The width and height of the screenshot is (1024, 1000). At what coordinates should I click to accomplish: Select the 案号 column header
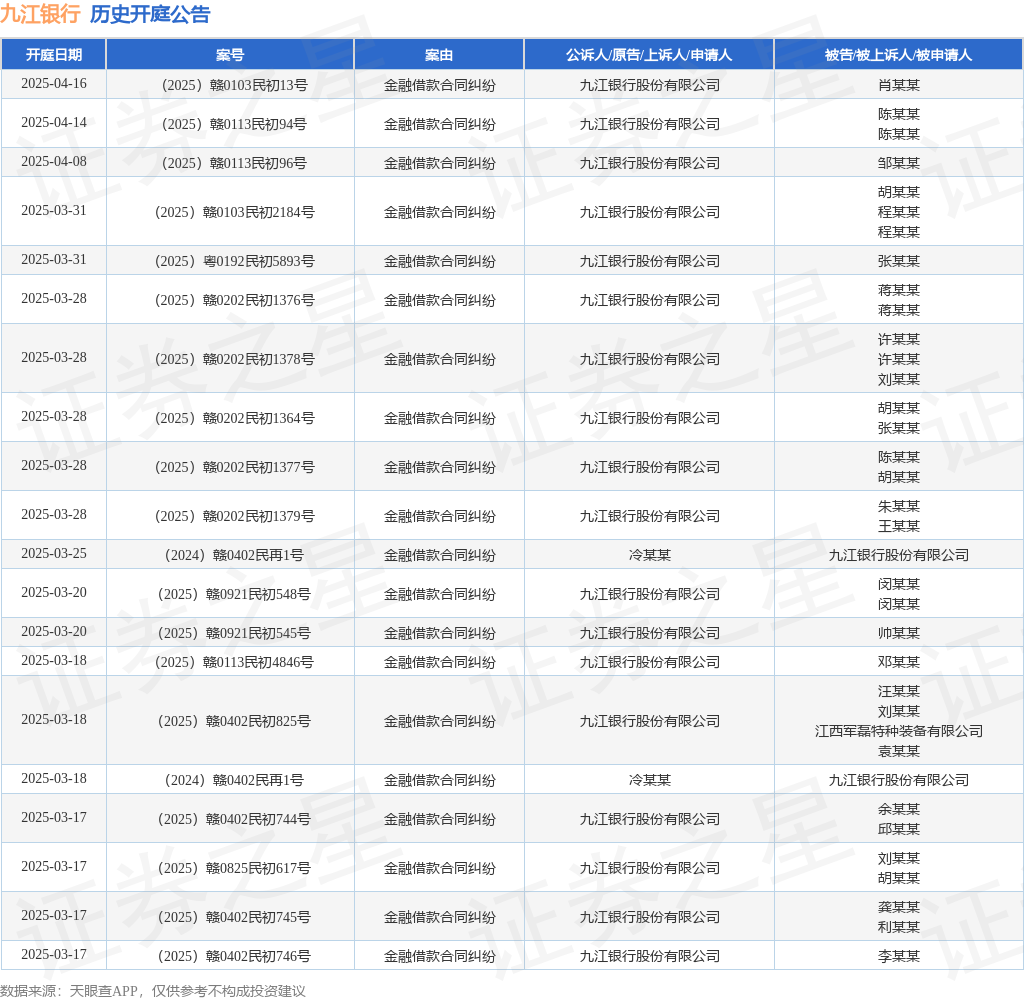click(230, 55)
